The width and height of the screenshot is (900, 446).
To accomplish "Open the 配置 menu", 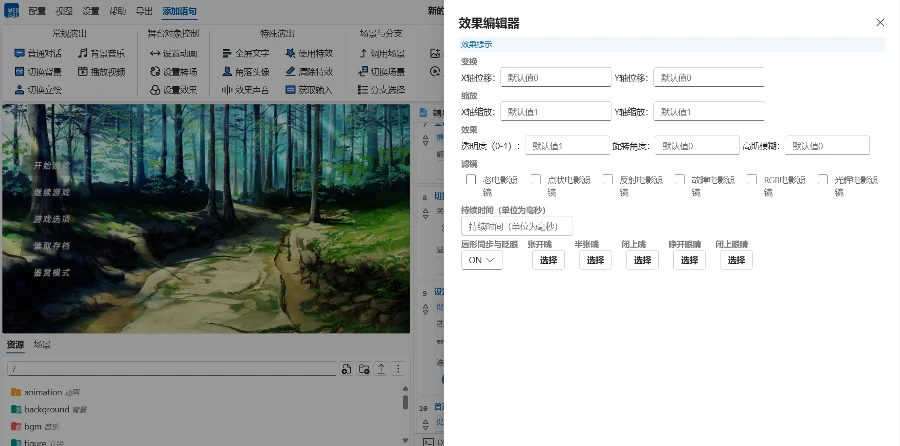I will 37,11.
